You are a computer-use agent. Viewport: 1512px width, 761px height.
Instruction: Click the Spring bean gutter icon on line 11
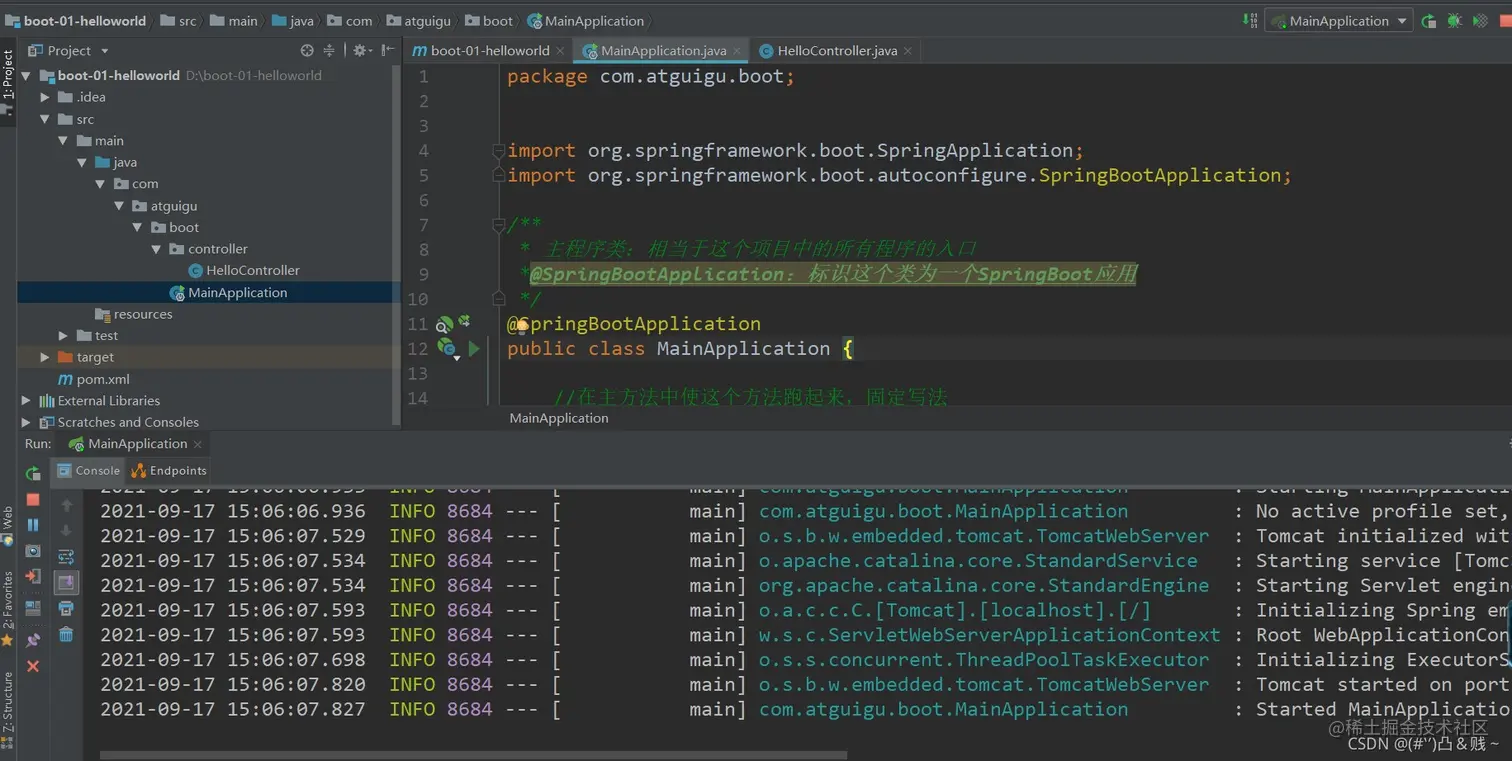[x=445, y=324]
